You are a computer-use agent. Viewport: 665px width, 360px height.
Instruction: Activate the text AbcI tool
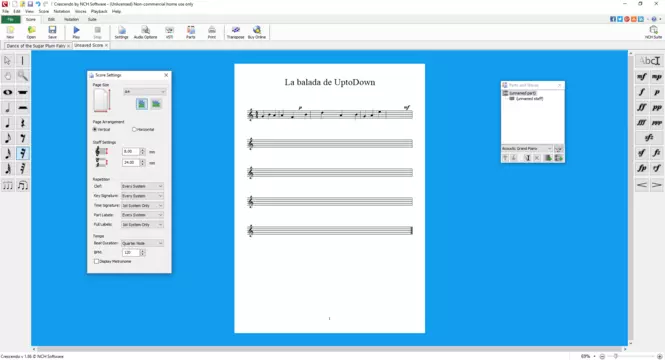point(649,61)
